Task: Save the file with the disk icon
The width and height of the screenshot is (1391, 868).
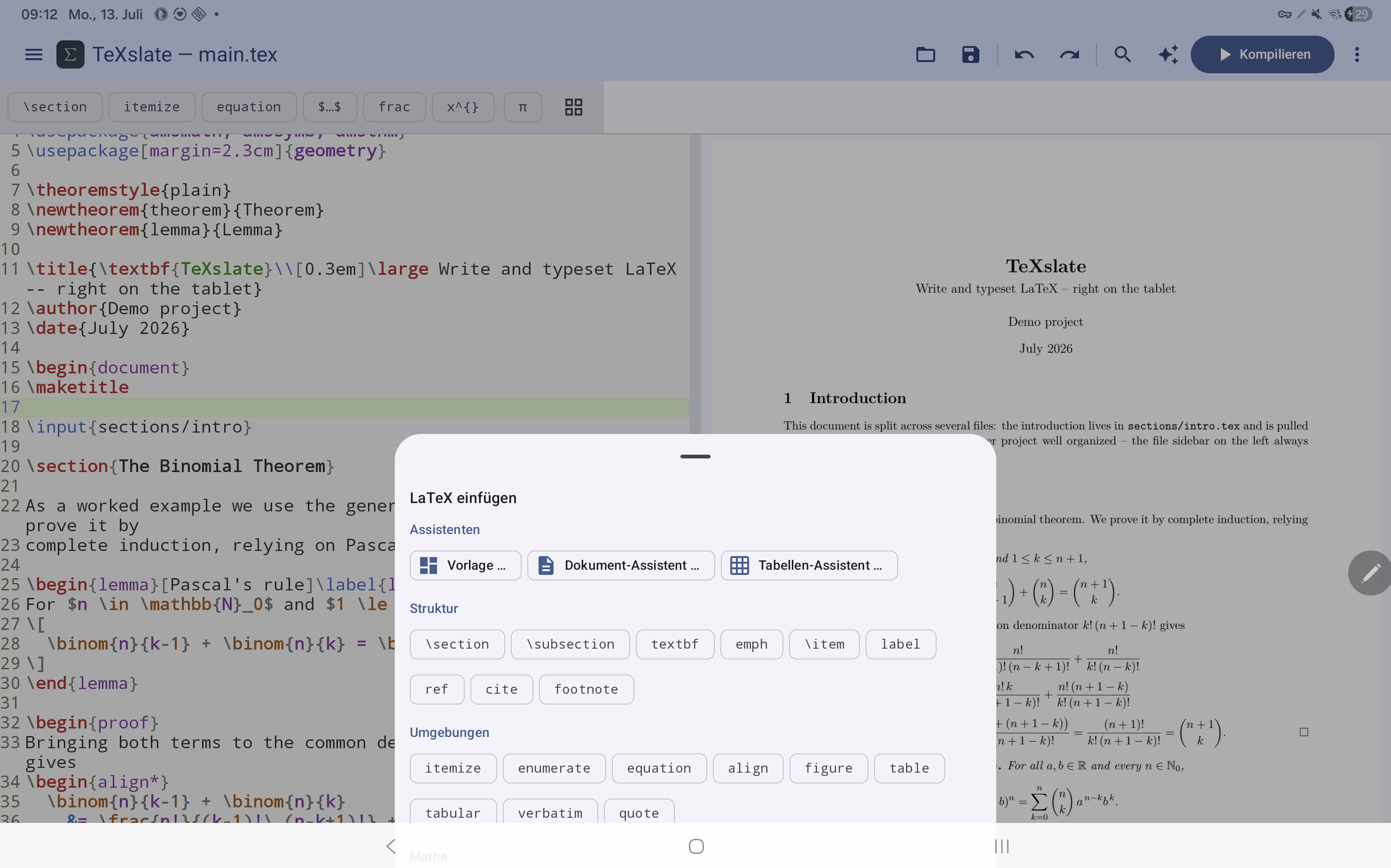Action: pos(970,54)
